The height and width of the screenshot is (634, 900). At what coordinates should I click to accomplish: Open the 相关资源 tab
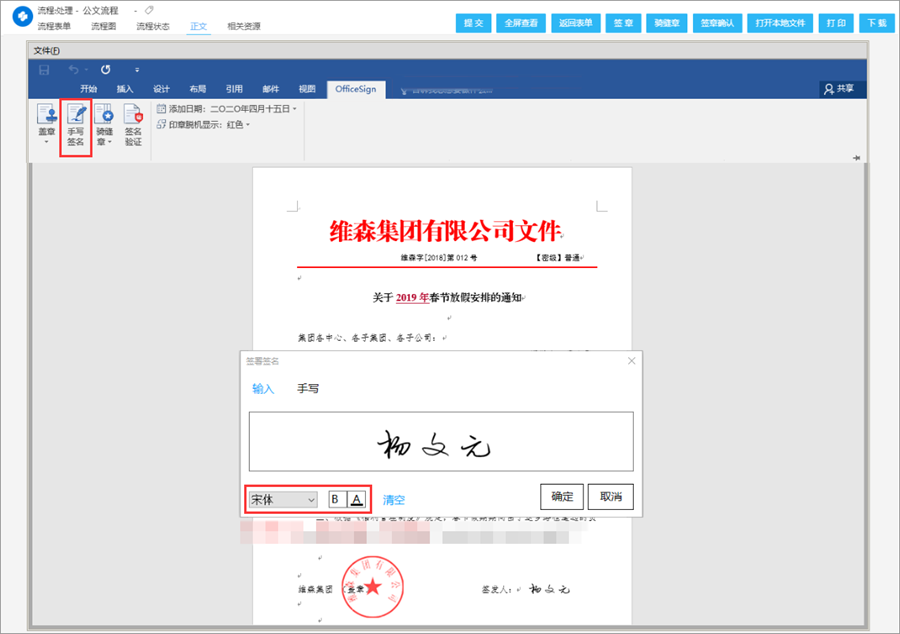[x=244, y=26]
